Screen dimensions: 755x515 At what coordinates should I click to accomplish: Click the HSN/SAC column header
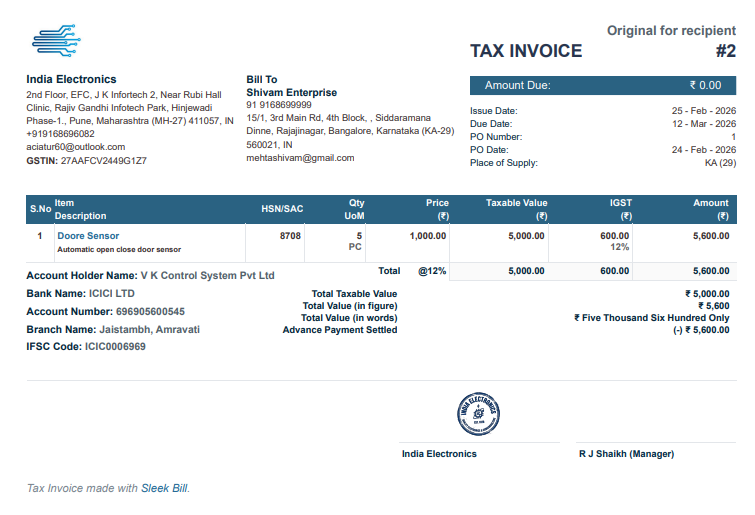pyautogui.click(x=282, y=209)
